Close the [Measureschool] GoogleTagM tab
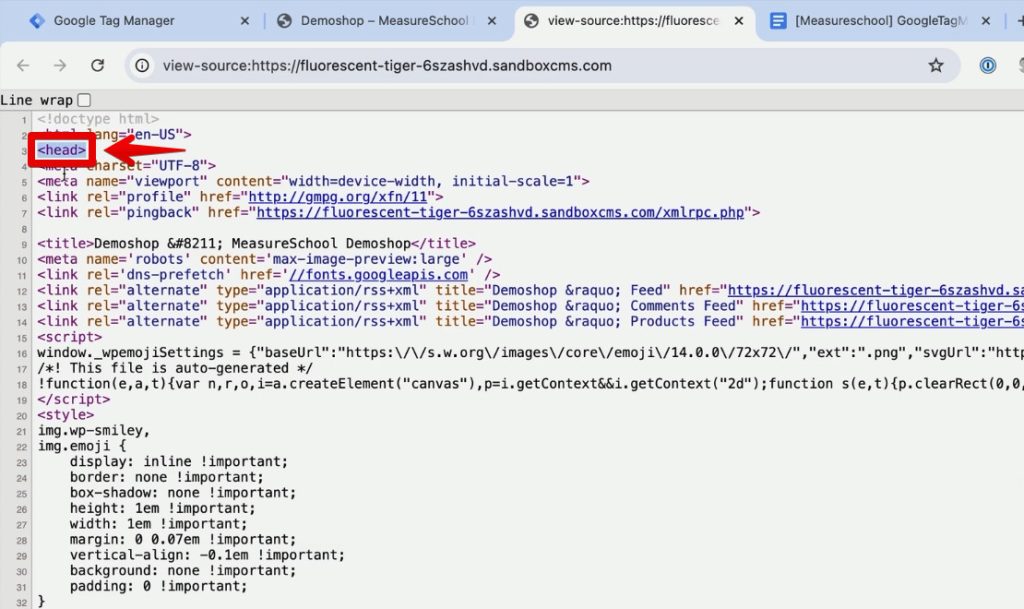The height and width of the screenshot is (609, 1024). point(985,21)
